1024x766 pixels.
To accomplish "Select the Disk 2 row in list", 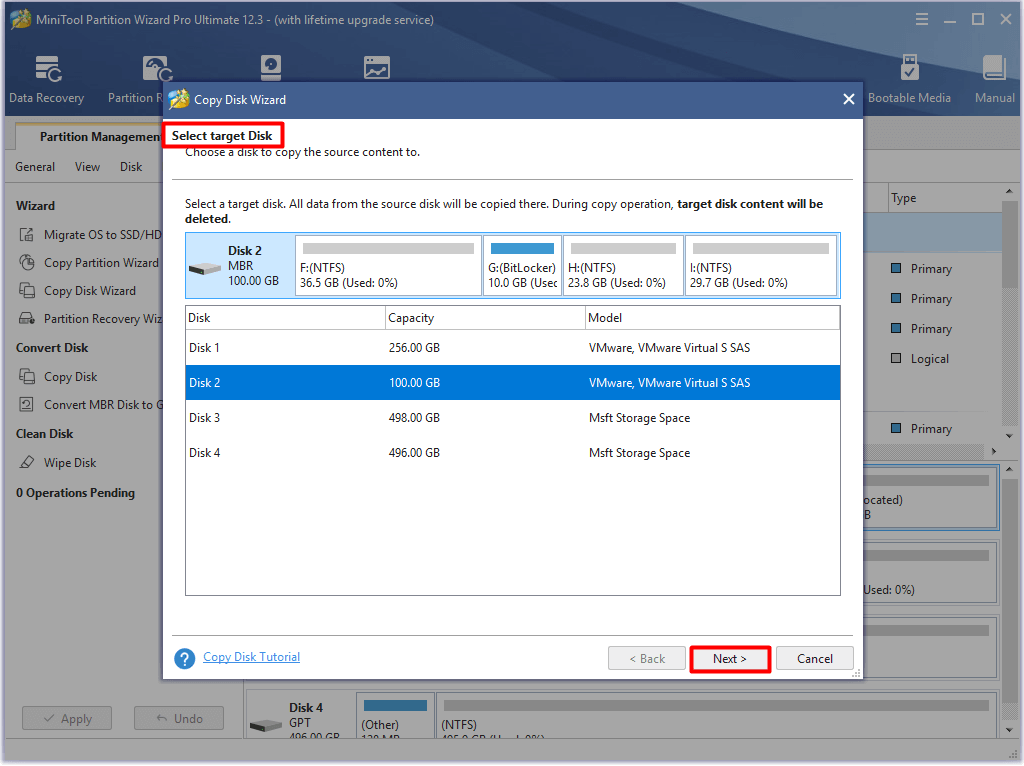I will tap(513, 383).
